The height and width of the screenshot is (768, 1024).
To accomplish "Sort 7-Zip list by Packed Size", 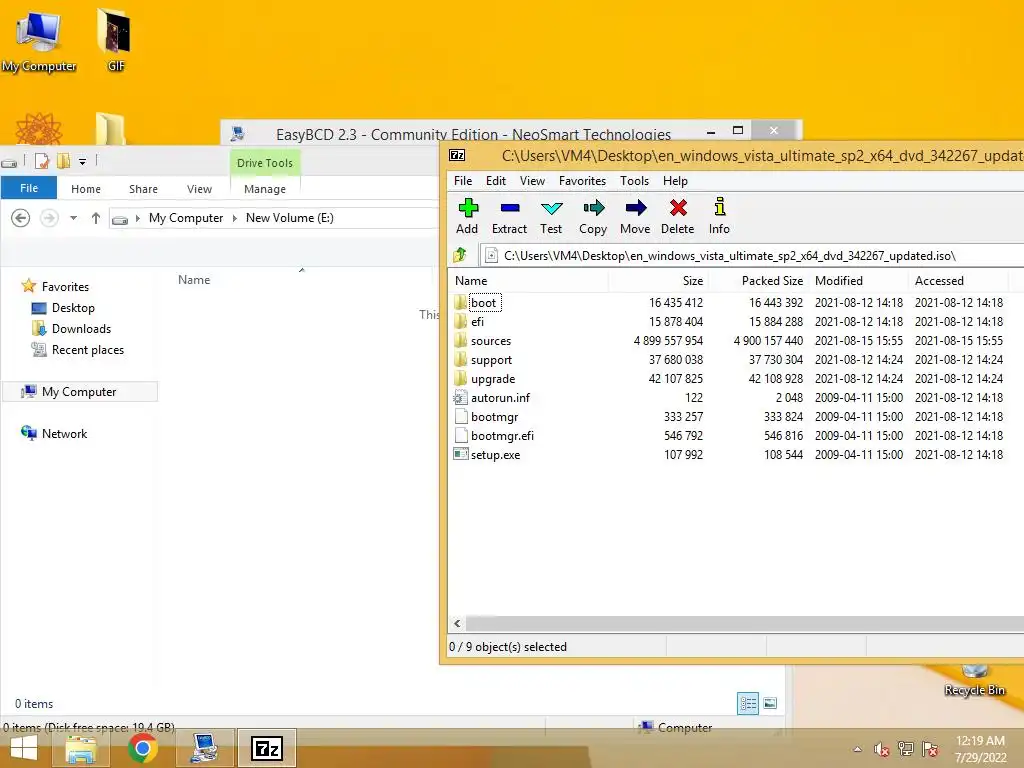I will 759,281.
